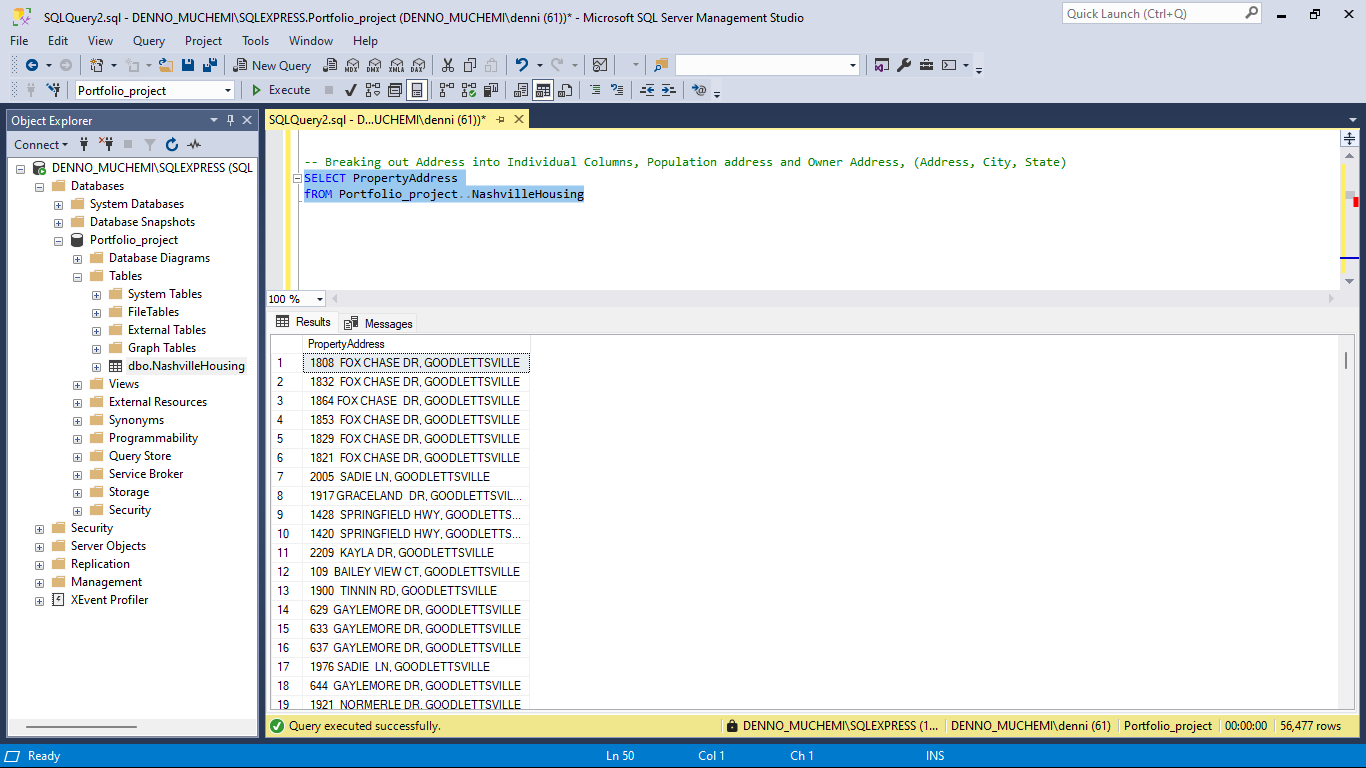Click the Copy icon in toolbar
The image size is (1366, 768).
point(469,65)
